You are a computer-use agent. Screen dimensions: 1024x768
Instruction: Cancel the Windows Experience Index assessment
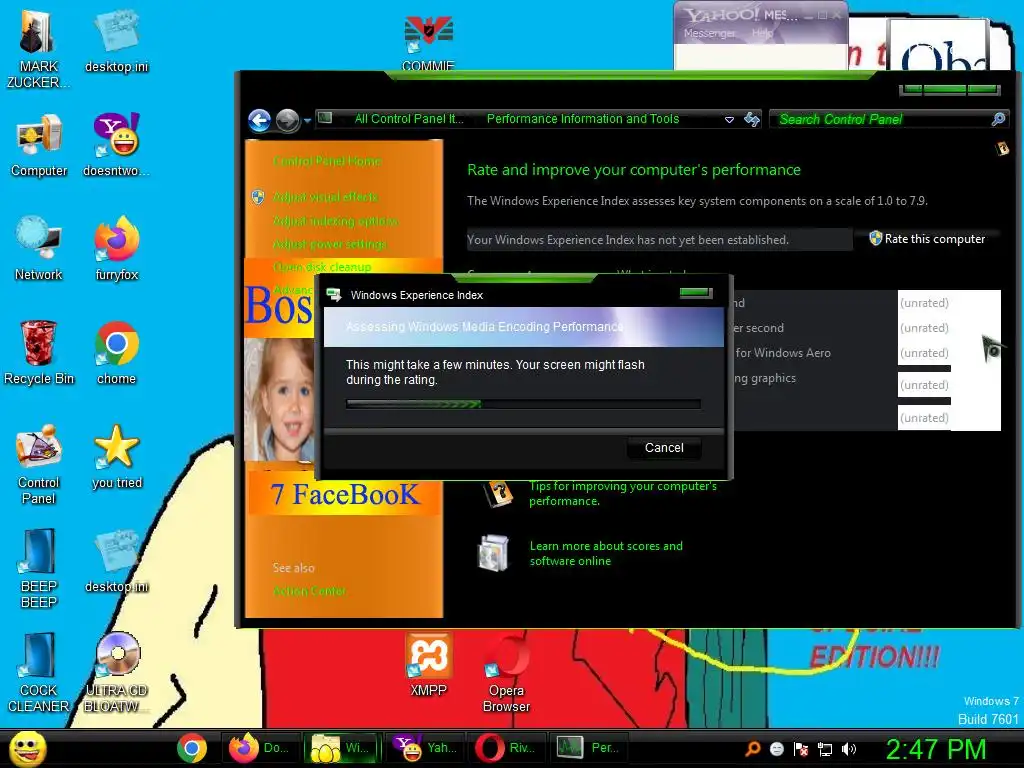click(664, 447)
